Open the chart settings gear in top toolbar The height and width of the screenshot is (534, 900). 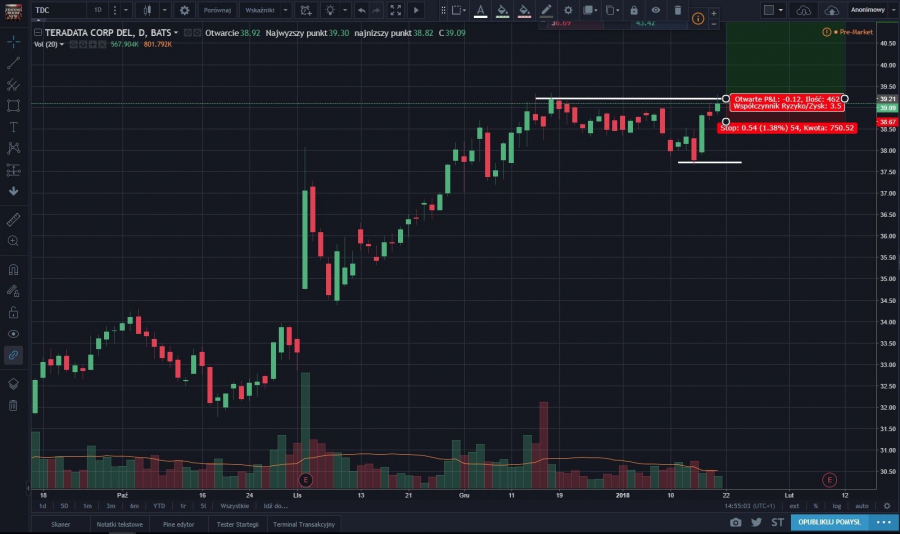[184, 10]
